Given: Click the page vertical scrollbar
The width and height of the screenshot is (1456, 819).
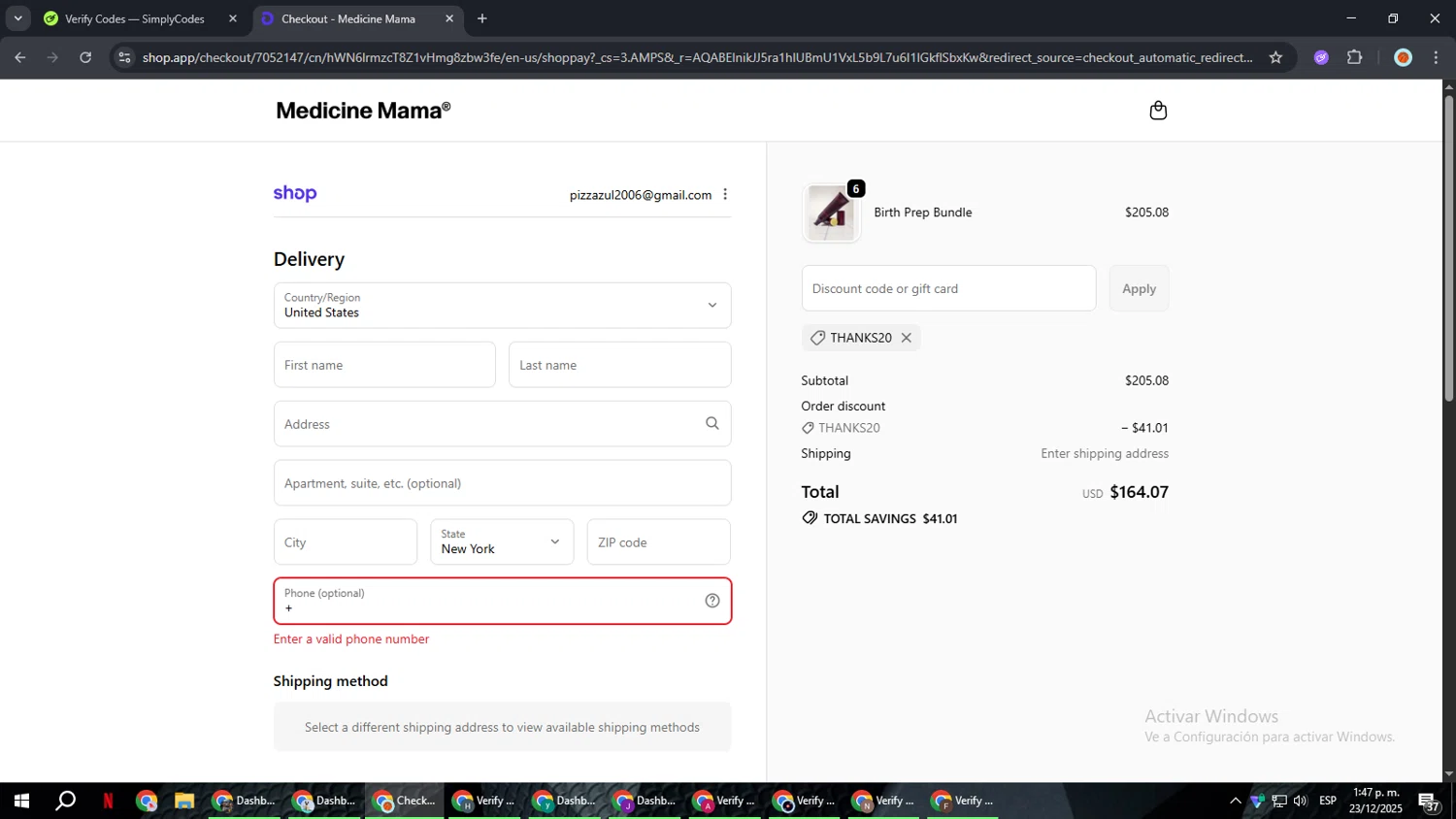Looking at the screenshot, I should [1448, 247].
